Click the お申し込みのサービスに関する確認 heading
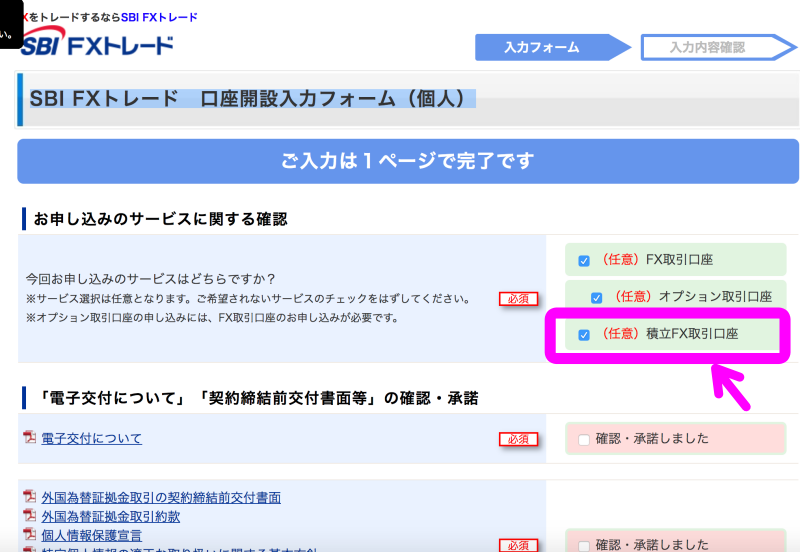 coord(160,219)
